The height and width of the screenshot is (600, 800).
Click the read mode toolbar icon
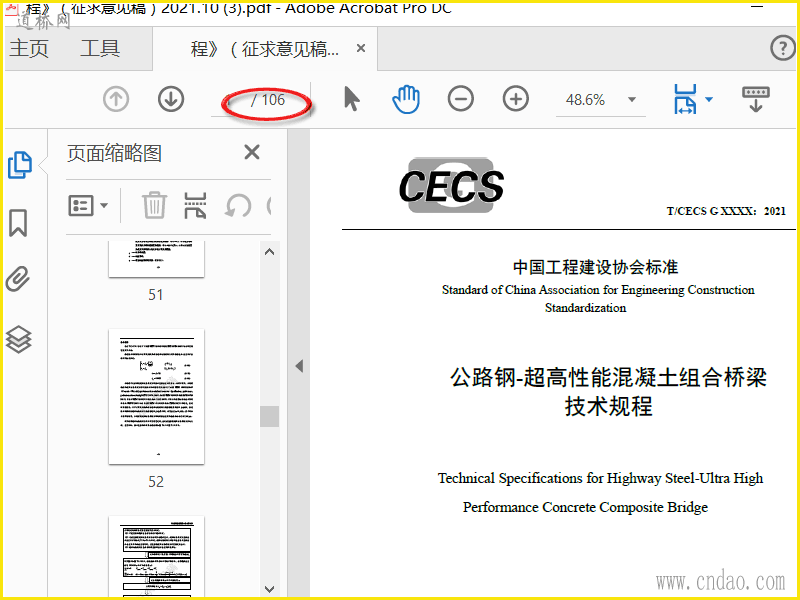tap(756, 99)
